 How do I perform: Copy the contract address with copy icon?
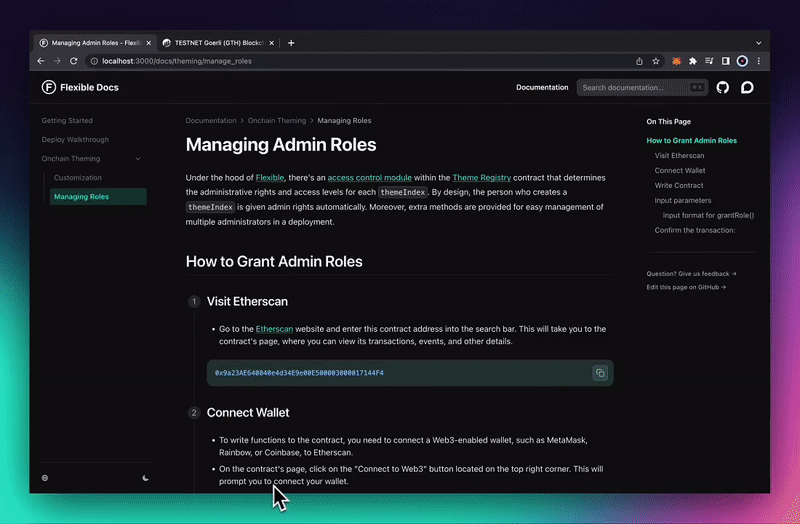[x=600, y=373]
